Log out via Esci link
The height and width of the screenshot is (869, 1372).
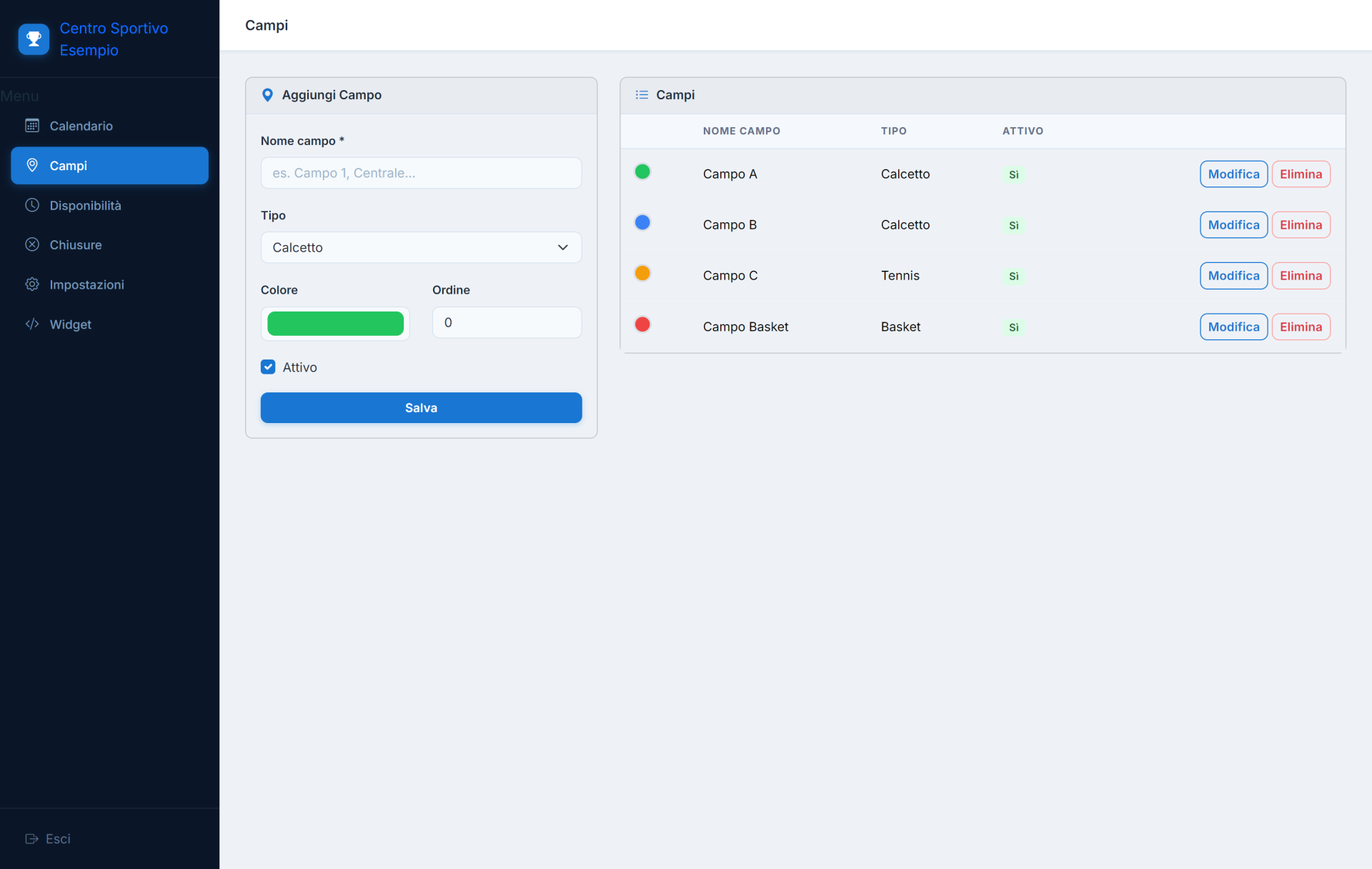click(x=48, y=838)
